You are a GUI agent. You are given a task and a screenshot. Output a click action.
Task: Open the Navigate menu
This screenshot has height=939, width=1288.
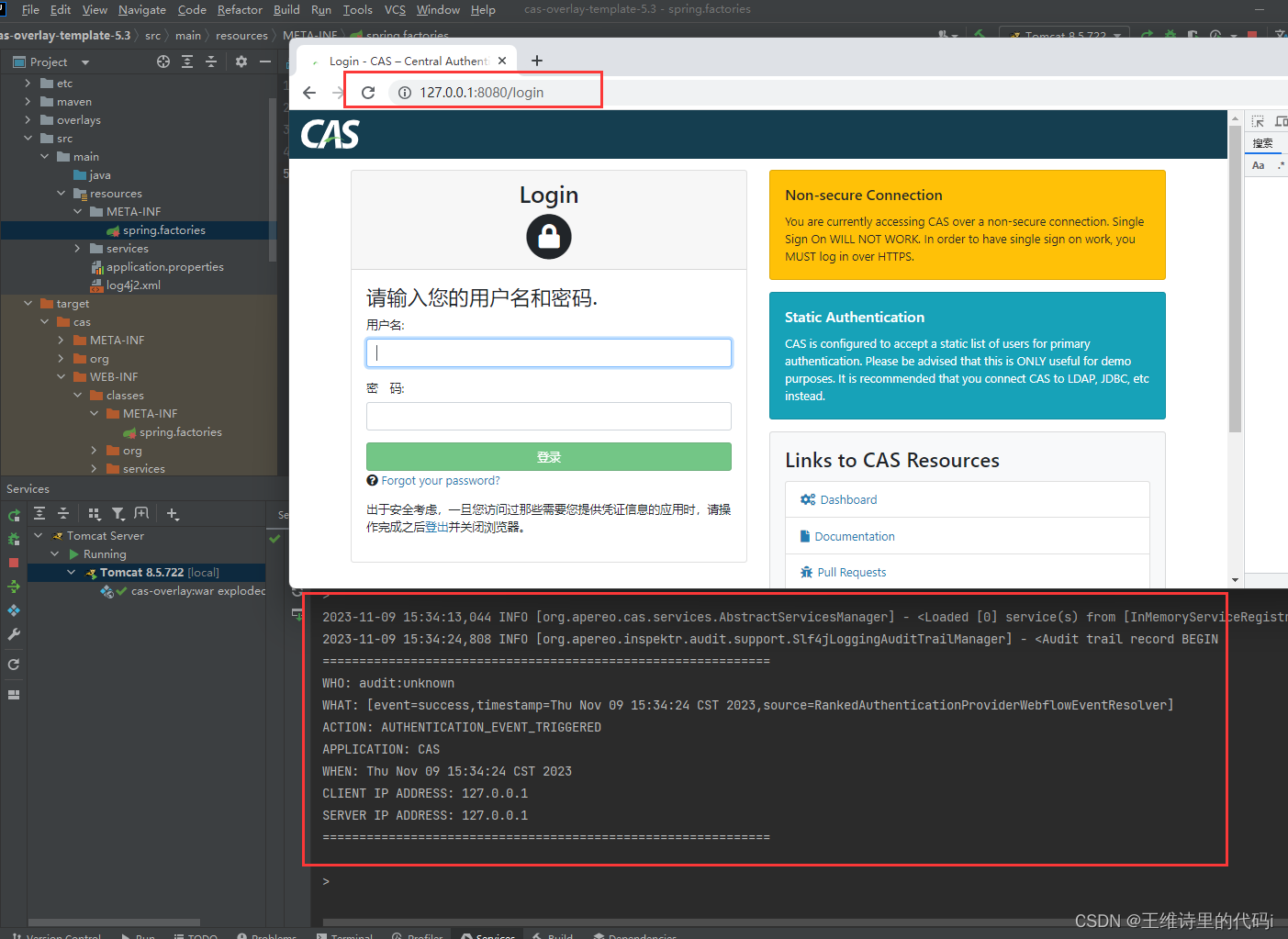(x=142, y=9)
